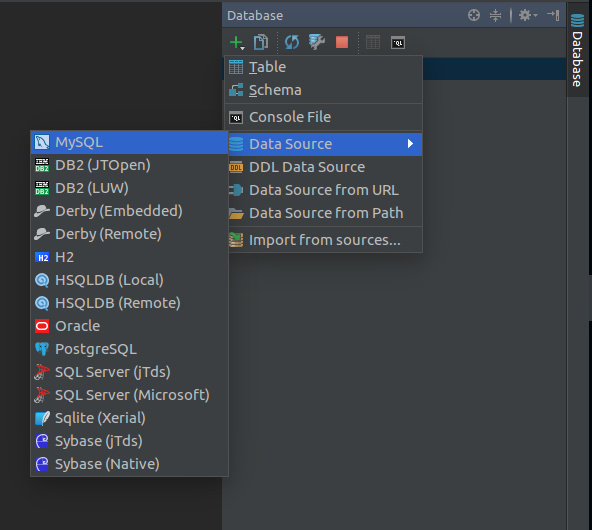Screen dimensions: 592x530
Task: Select HSQLDB (Remote) data source
Action: click(x=130, y=304)
